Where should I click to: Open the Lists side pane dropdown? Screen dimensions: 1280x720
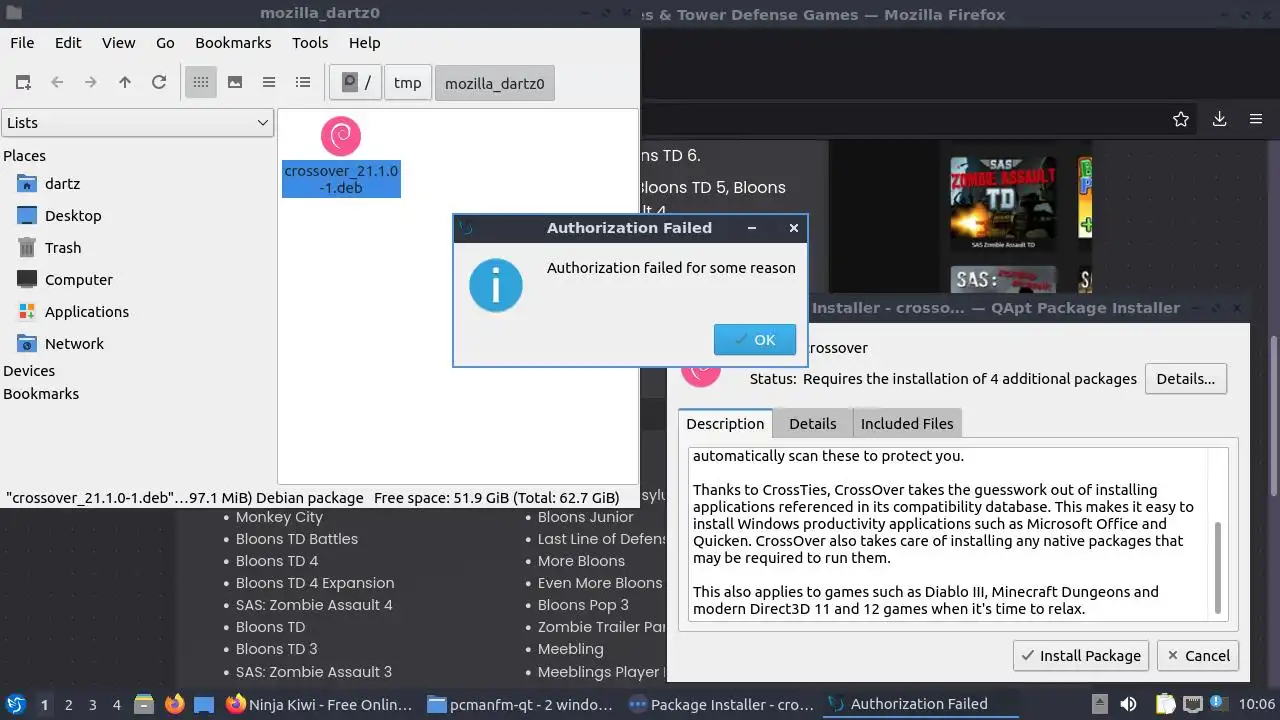click(x=137, y=122)
